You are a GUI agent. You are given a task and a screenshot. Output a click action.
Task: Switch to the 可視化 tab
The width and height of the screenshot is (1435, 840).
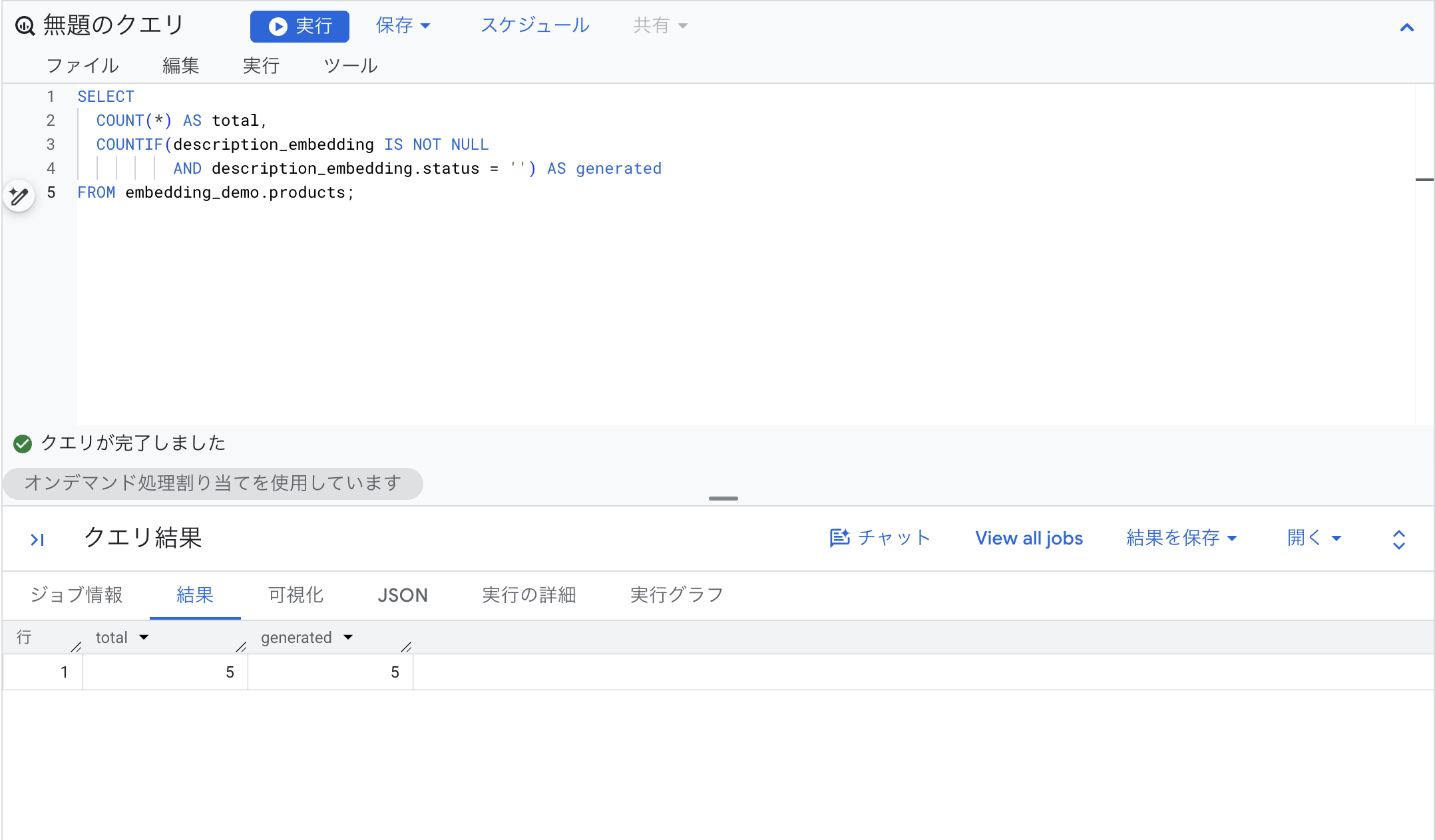pyautogui.click(x=296, y=594)
